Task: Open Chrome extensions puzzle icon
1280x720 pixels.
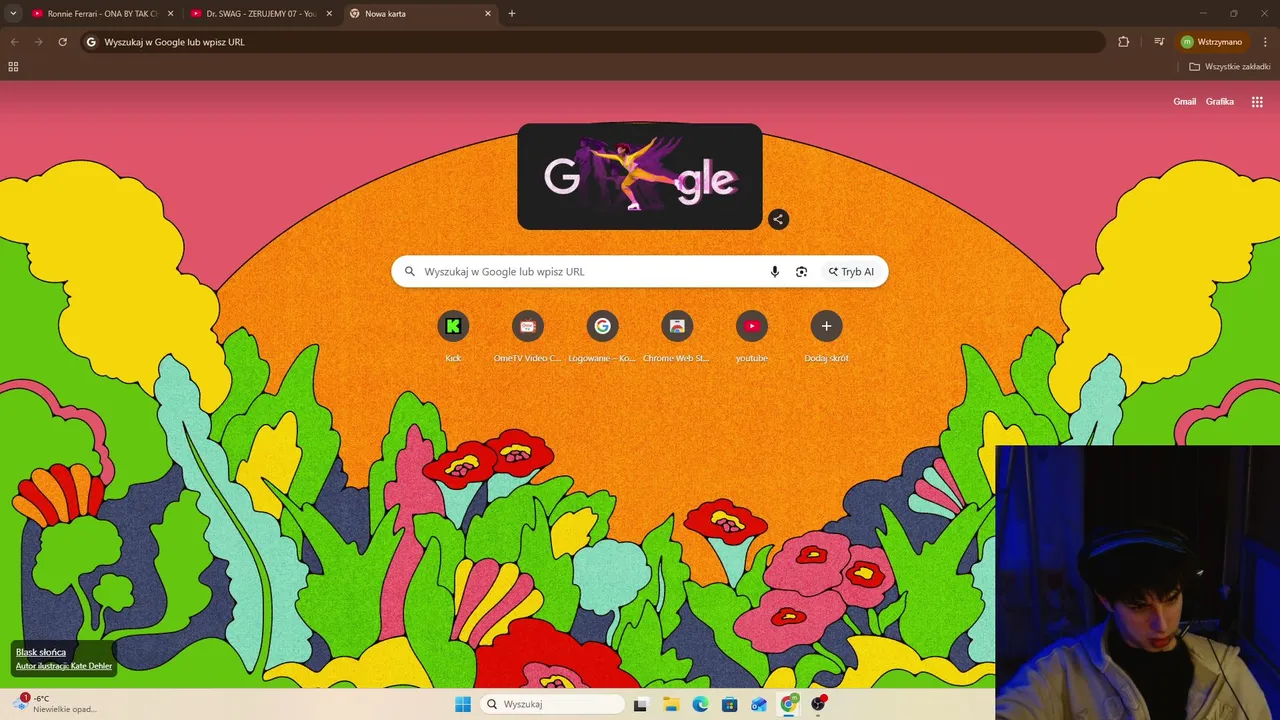Action: coord(1123,42)
